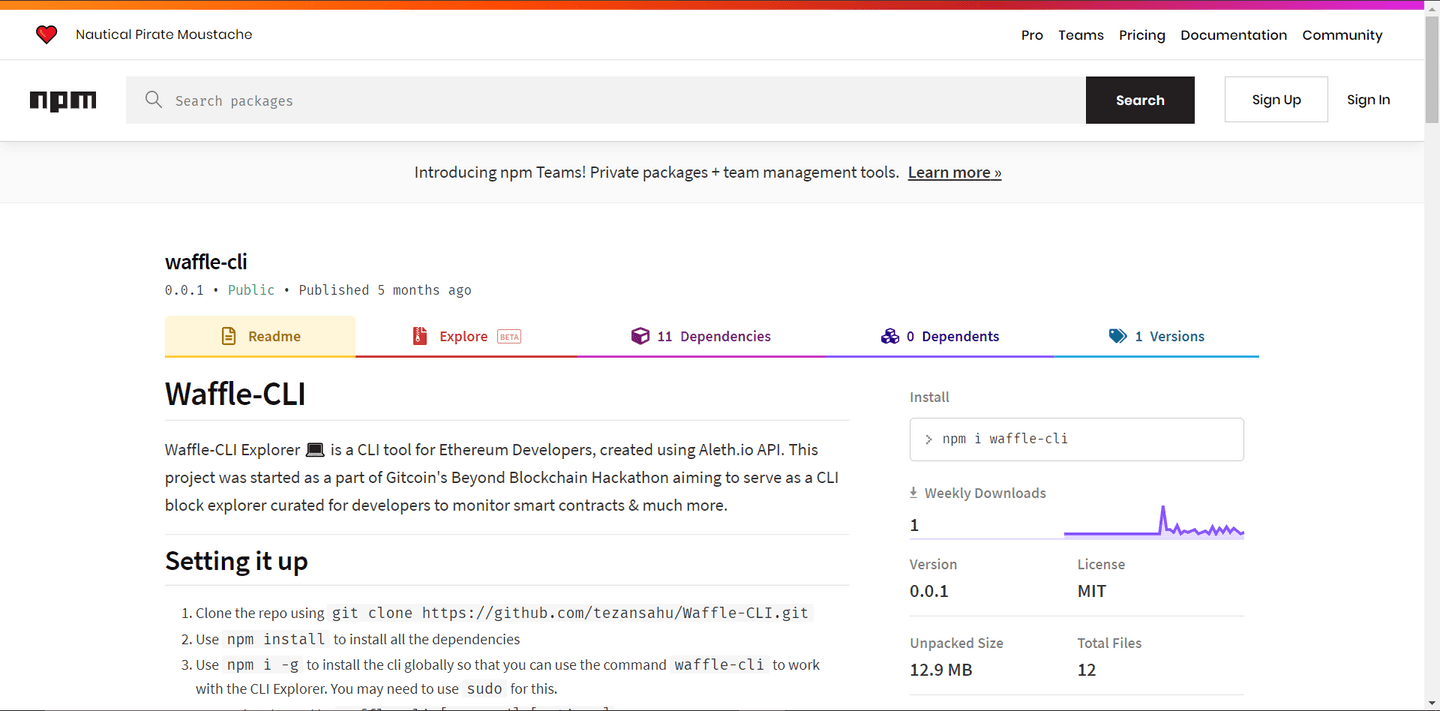The width and height of the screenshot is (1440, 711).
Task: Click the weekly downloads sparkline chart
Action: pos(1154,523)
